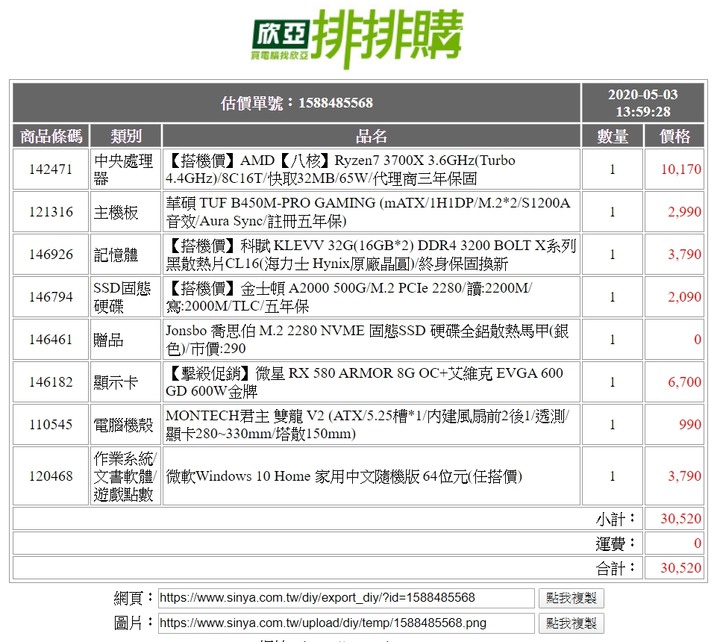This screenshot has height=642, width=720.
Task: Select barcode 146926
Action: [51, 254]
